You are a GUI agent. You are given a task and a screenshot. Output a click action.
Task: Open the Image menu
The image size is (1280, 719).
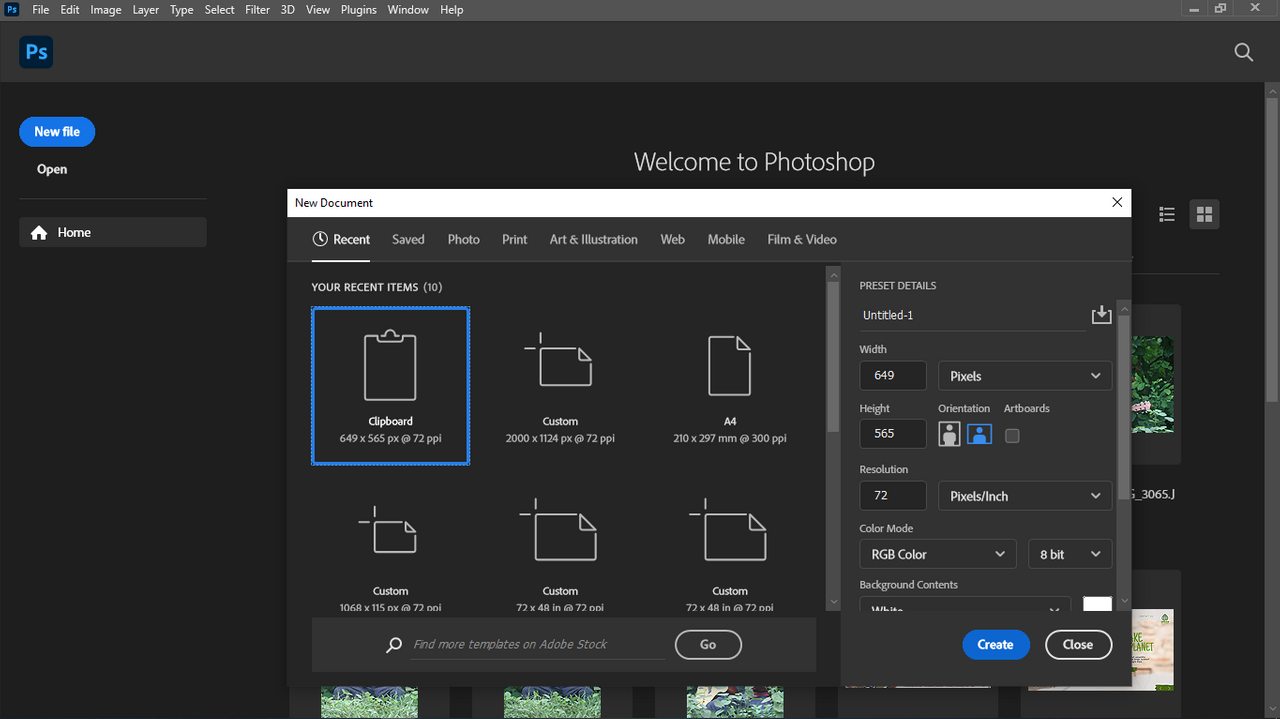[x=106, y=9]
